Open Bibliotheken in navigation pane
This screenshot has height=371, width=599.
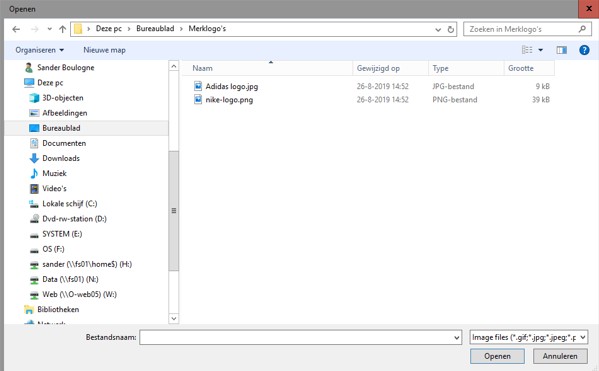tap(58, 309)
